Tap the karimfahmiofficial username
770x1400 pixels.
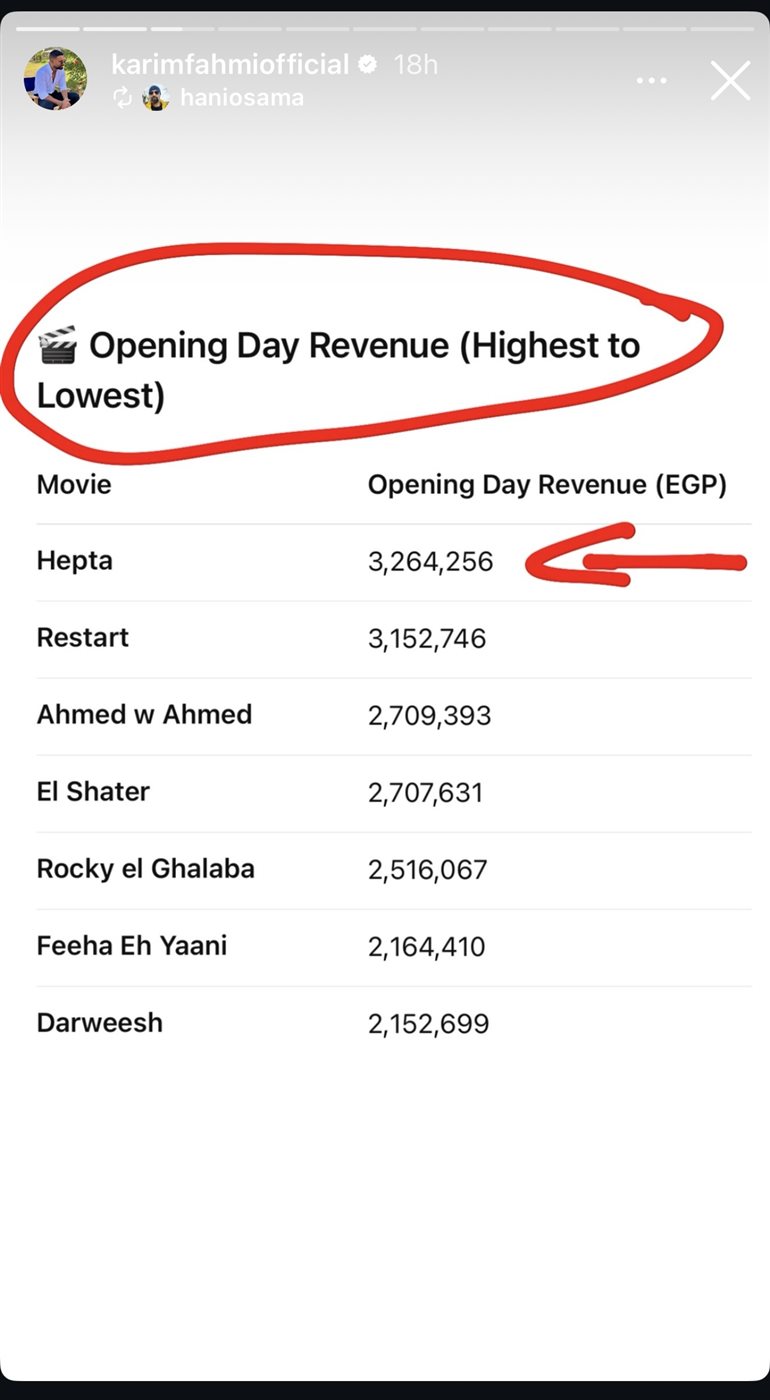230,65
